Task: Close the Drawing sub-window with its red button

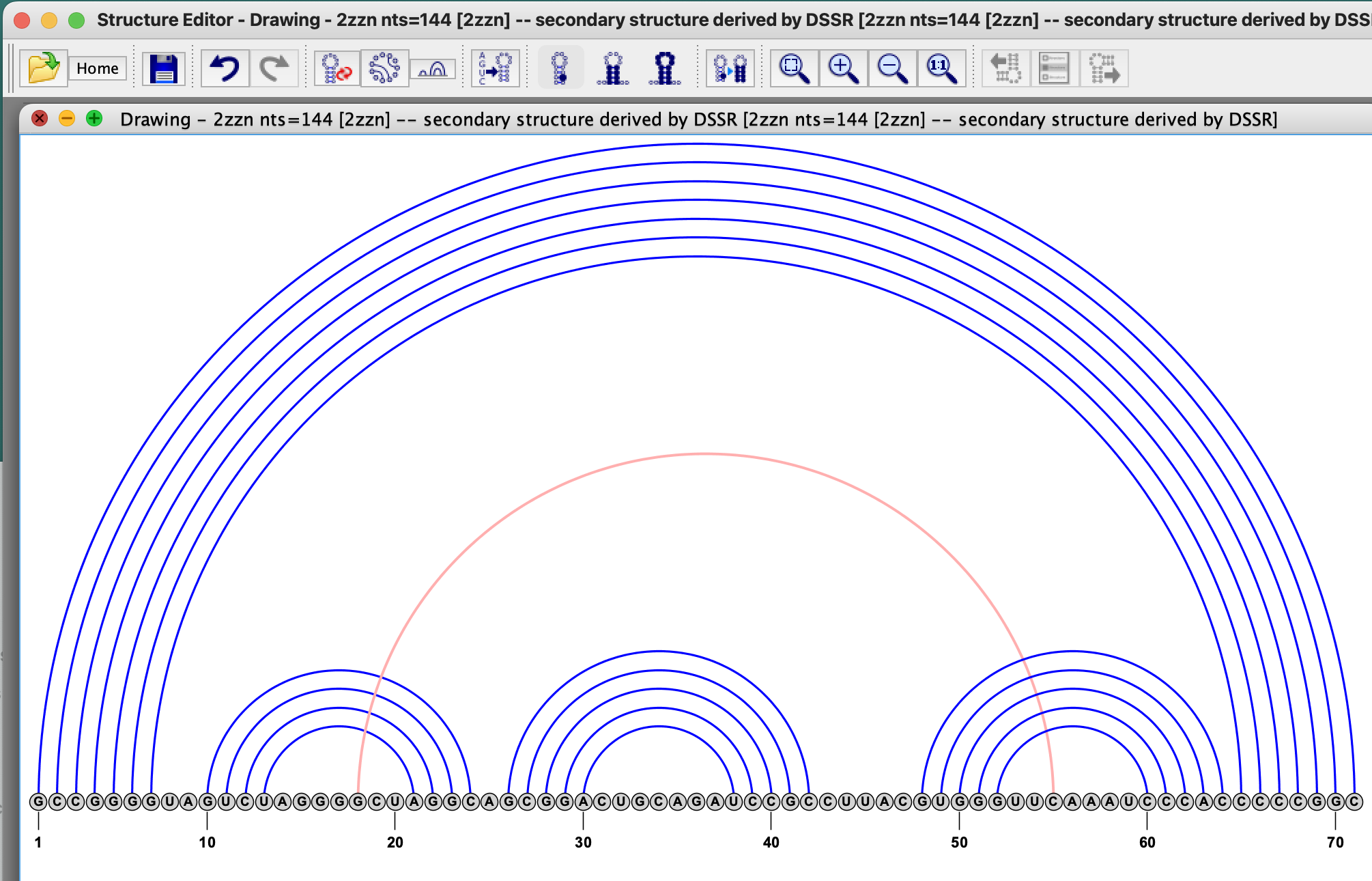Action: point(40,118)
